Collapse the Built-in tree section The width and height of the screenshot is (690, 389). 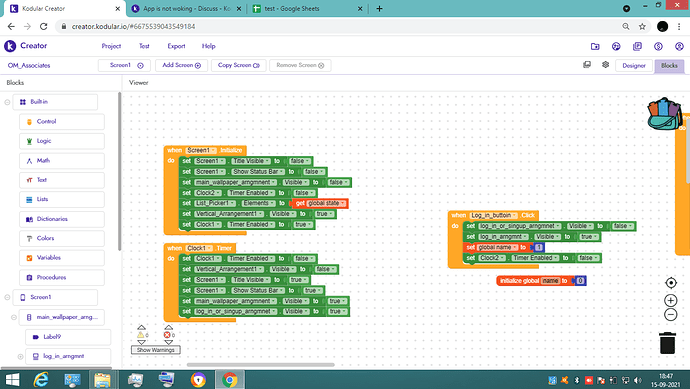(x=7, y=102)
